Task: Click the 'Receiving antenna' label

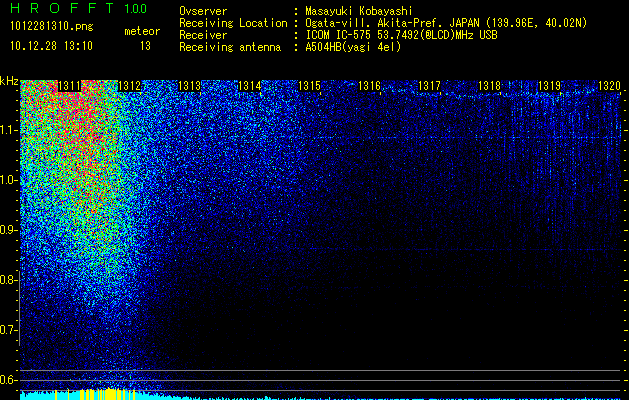Action: 230,47
